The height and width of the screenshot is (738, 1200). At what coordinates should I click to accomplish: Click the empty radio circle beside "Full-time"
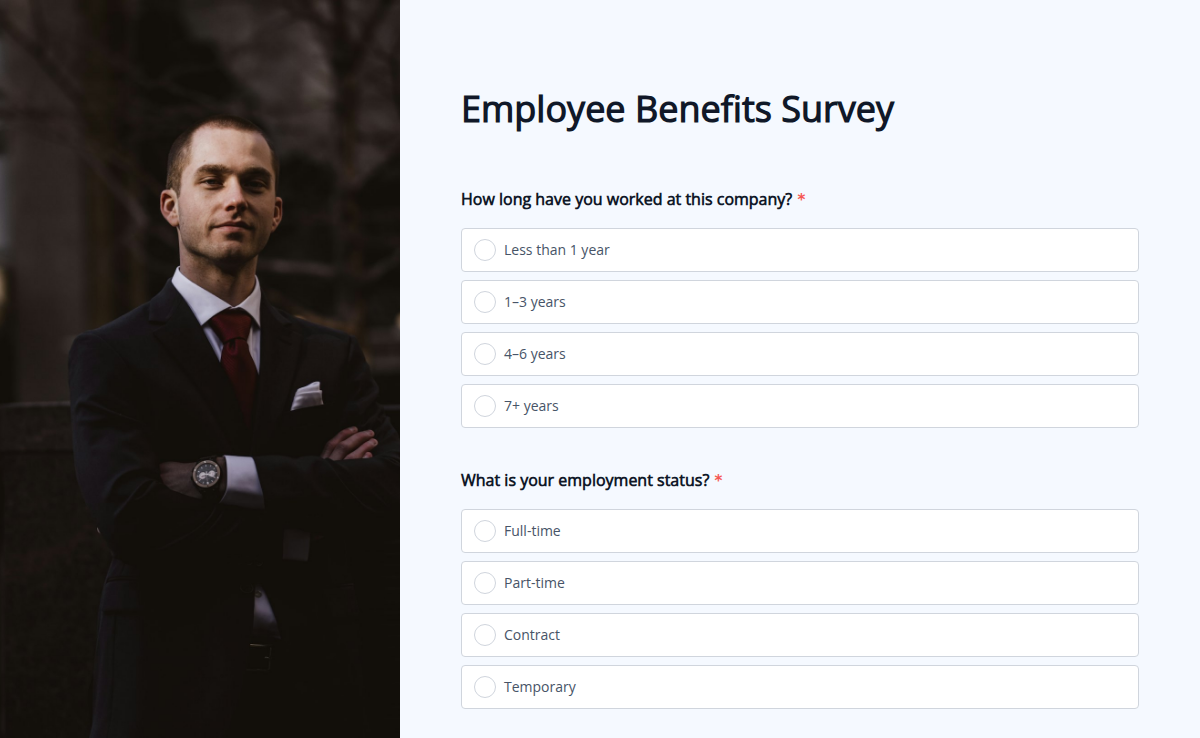coord(485,531)
